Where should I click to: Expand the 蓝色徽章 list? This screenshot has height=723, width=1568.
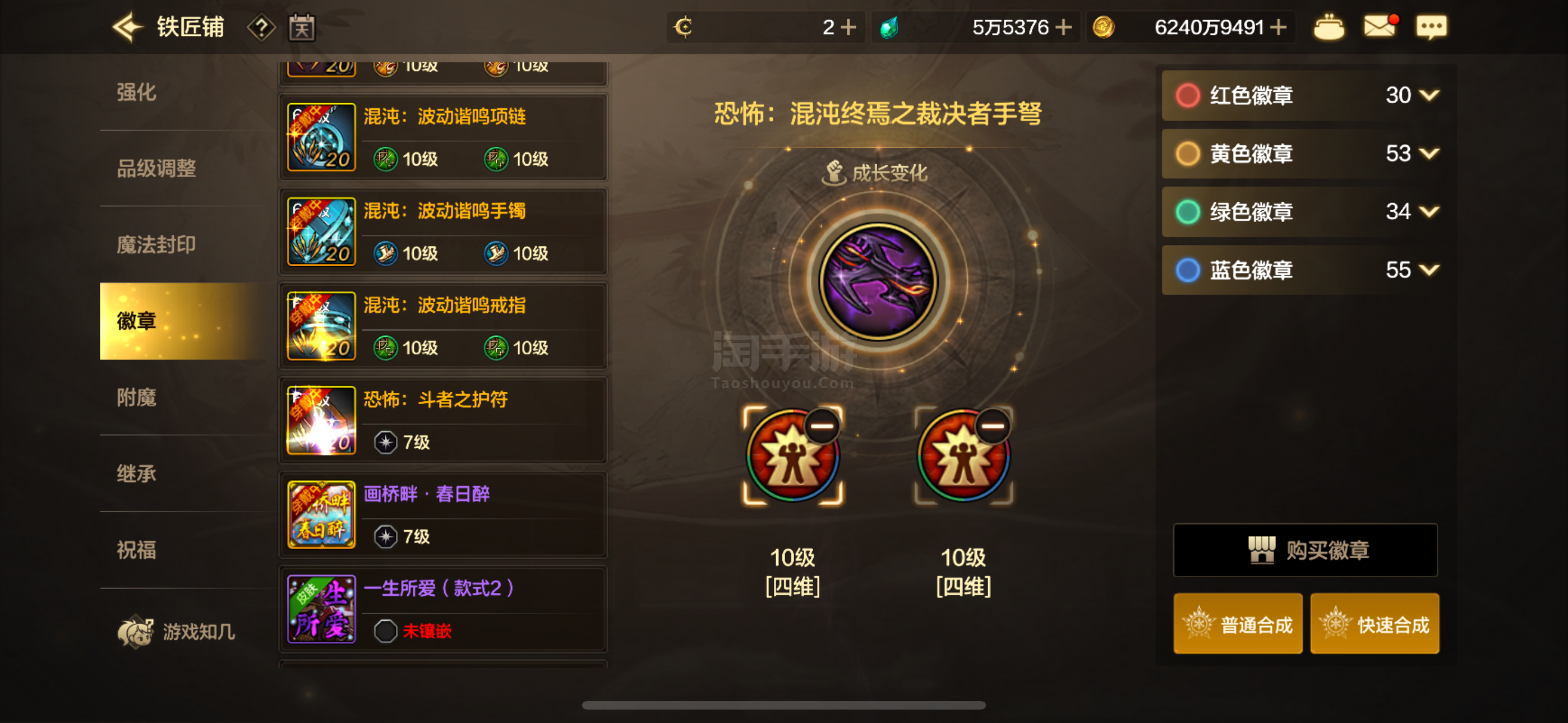(1428, 270)
